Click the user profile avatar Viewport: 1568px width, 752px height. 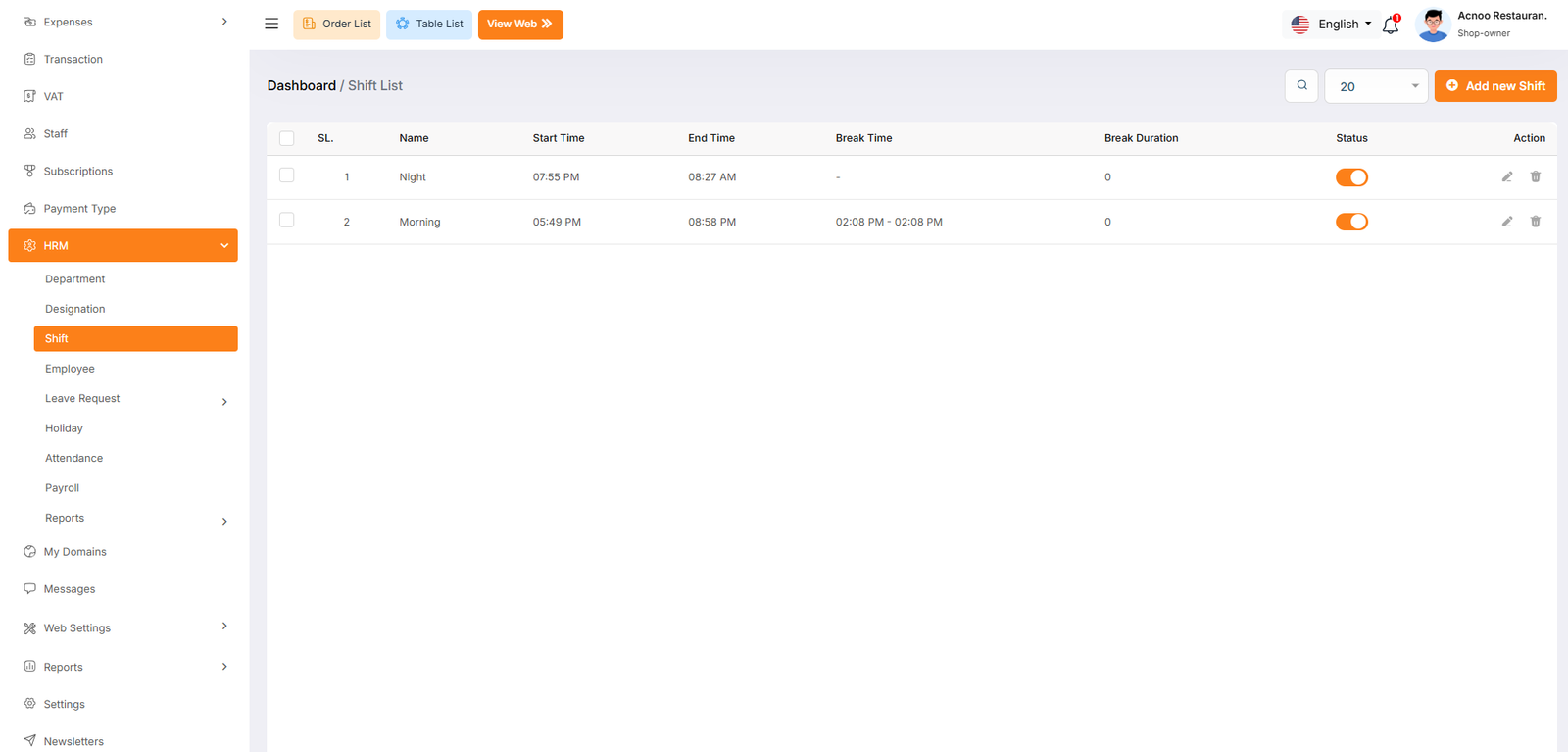pyautogui.click(x=1433, y=25)
